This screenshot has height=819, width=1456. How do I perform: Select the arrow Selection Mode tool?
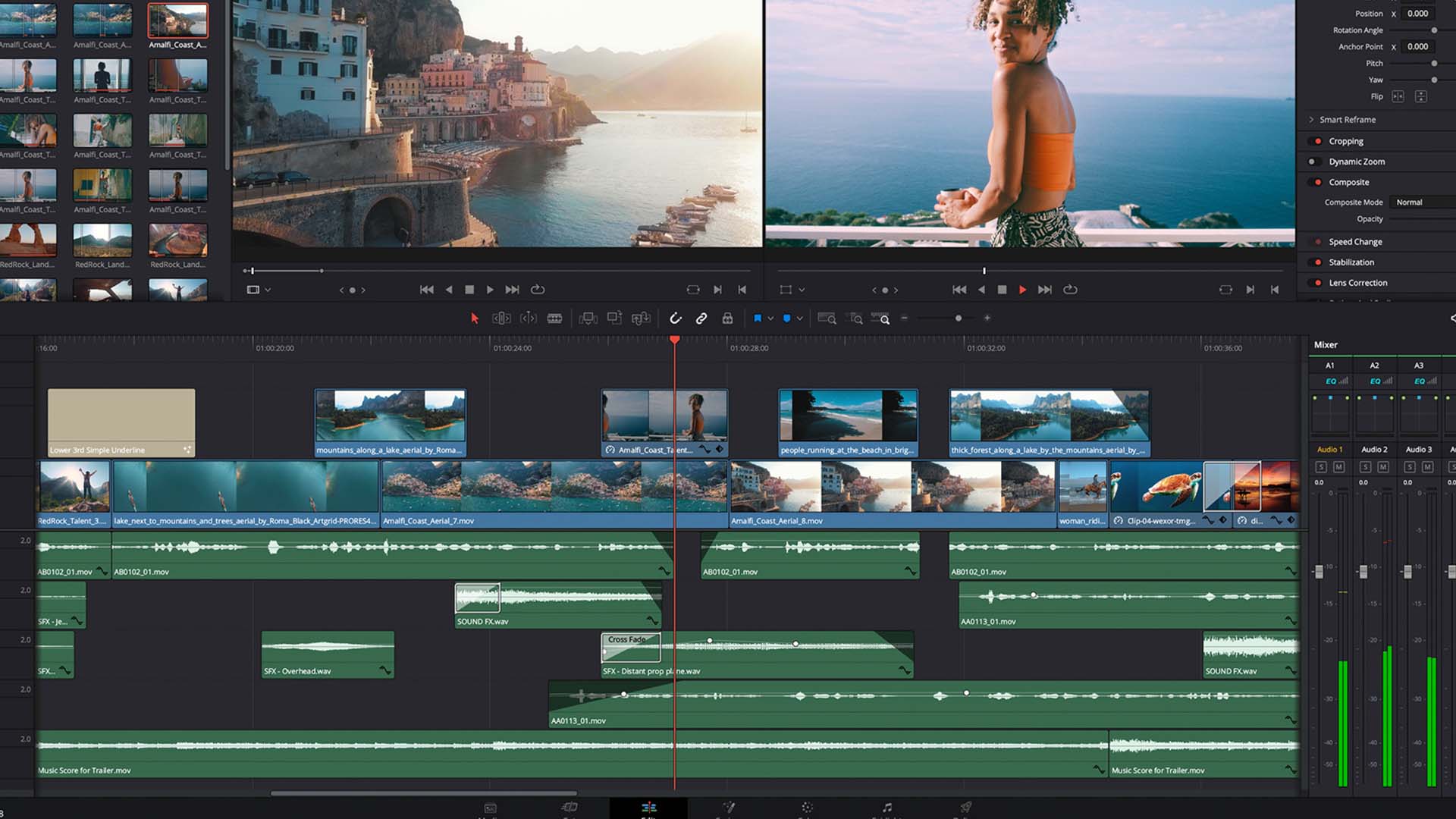click(475, 318)
